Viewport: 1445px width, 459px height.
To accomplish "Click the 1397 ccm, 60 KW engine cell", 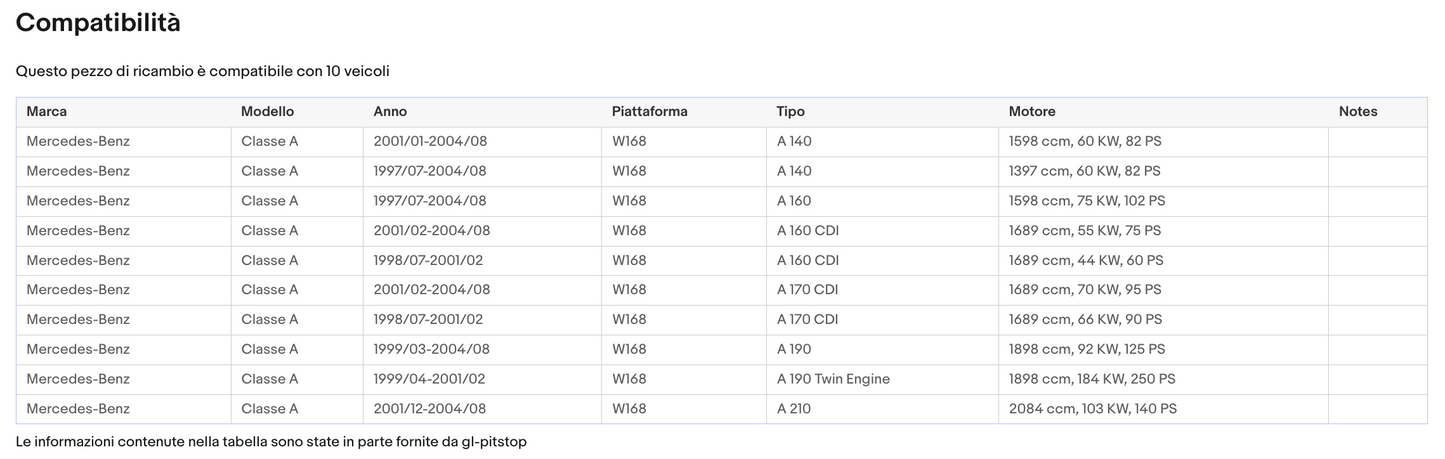I will pos(1084,171).
